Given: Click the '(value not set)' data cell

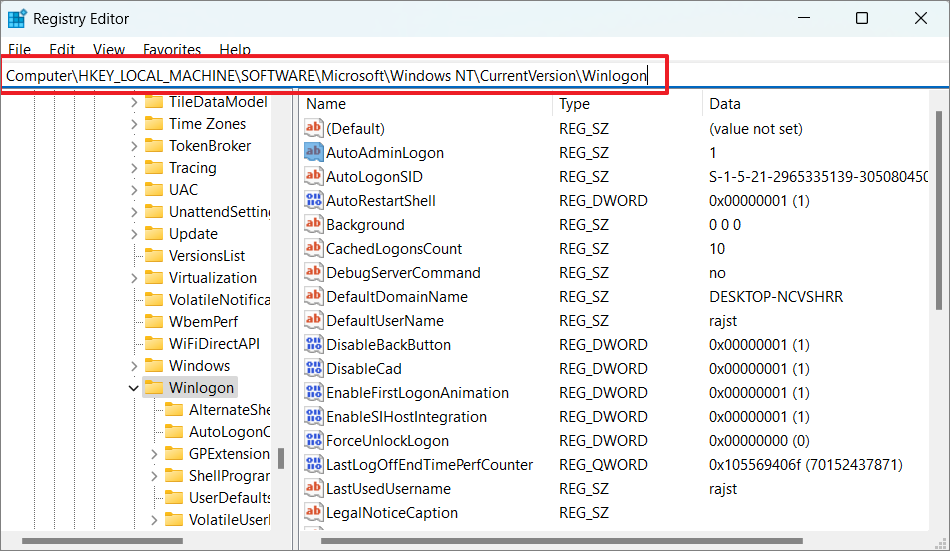Looking at the screenshot, I should point(756,129).
